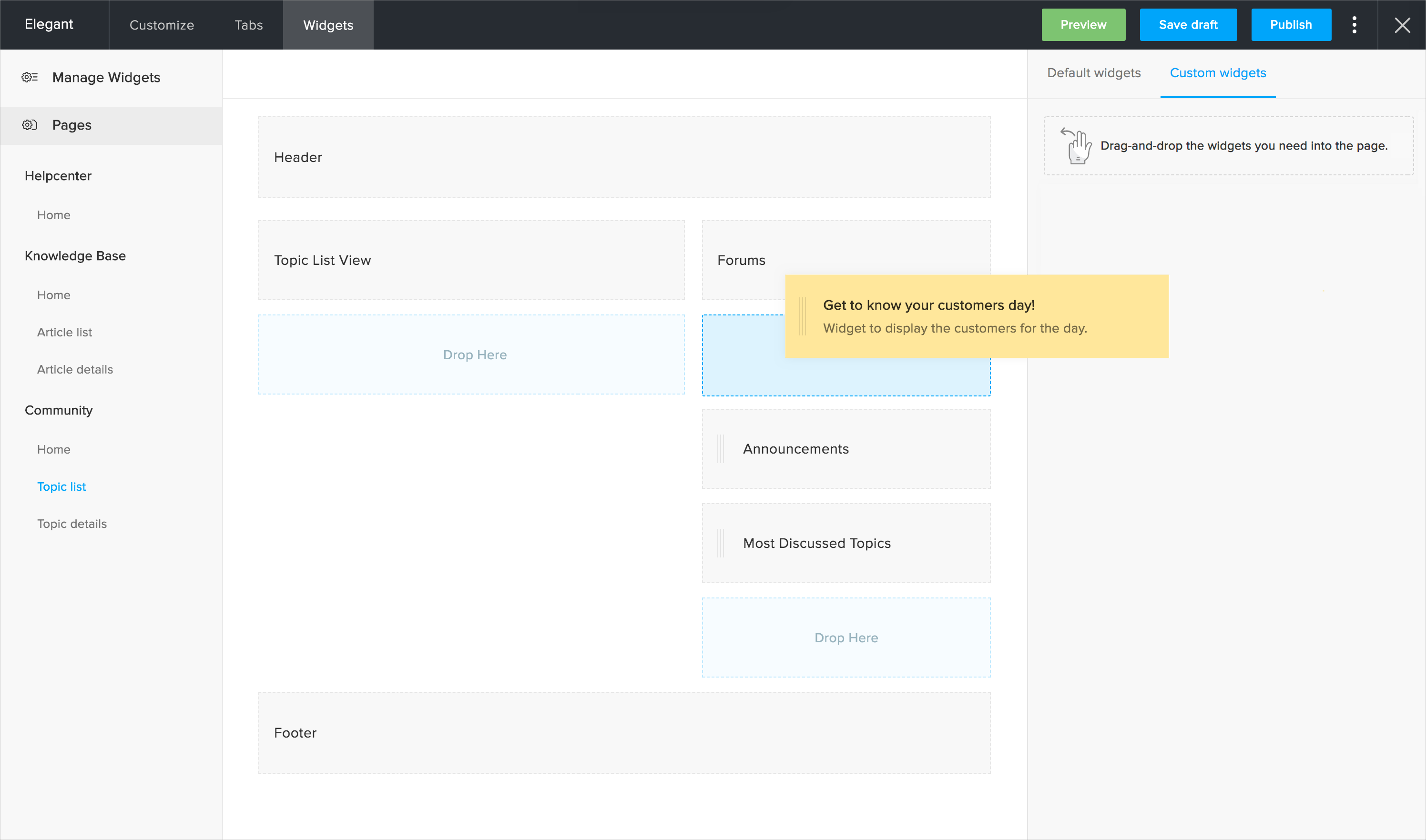Click the Helpcenter Home page link
The width and height of the screenshot is (1426, 840).
pyautogui.click(x=54, y=215)
